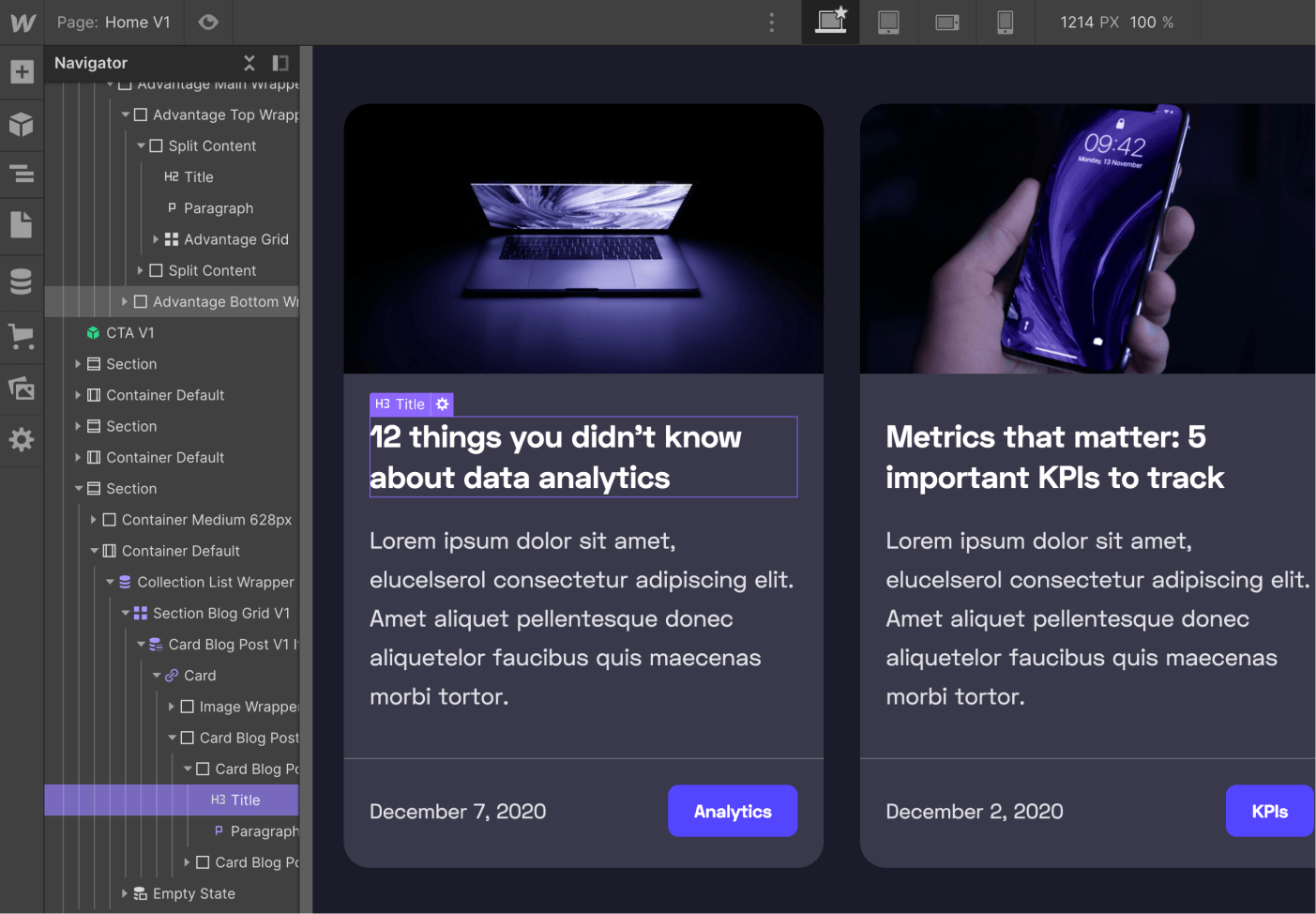Viewport: 1316px width, 914px height.
Task: Open the project Settings panel
Action: pyautogui.click(x=22, y=440)
